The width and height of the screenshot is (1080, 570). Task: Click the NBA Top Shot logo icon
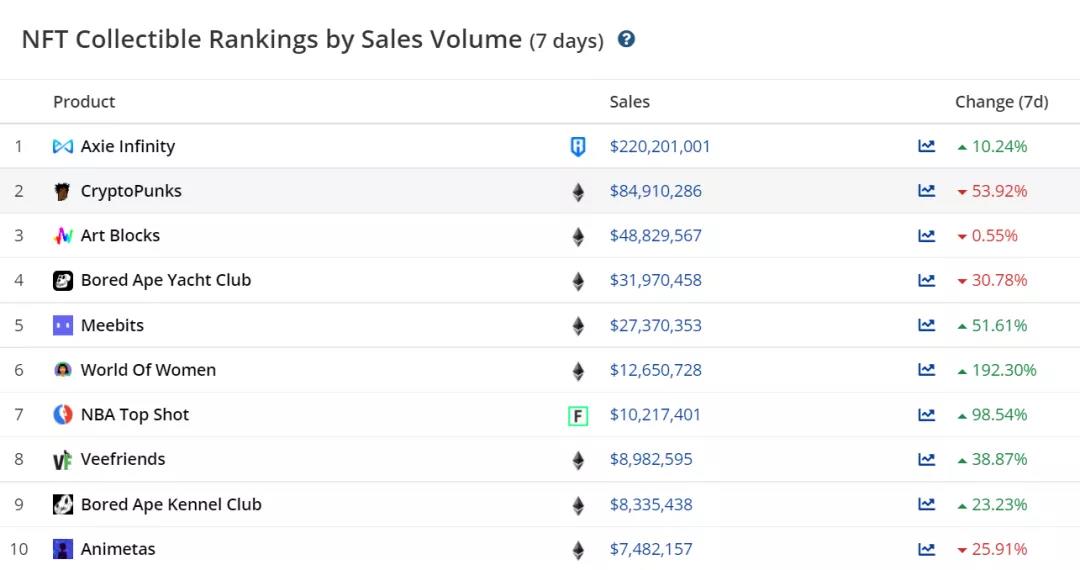click(63, 414)
